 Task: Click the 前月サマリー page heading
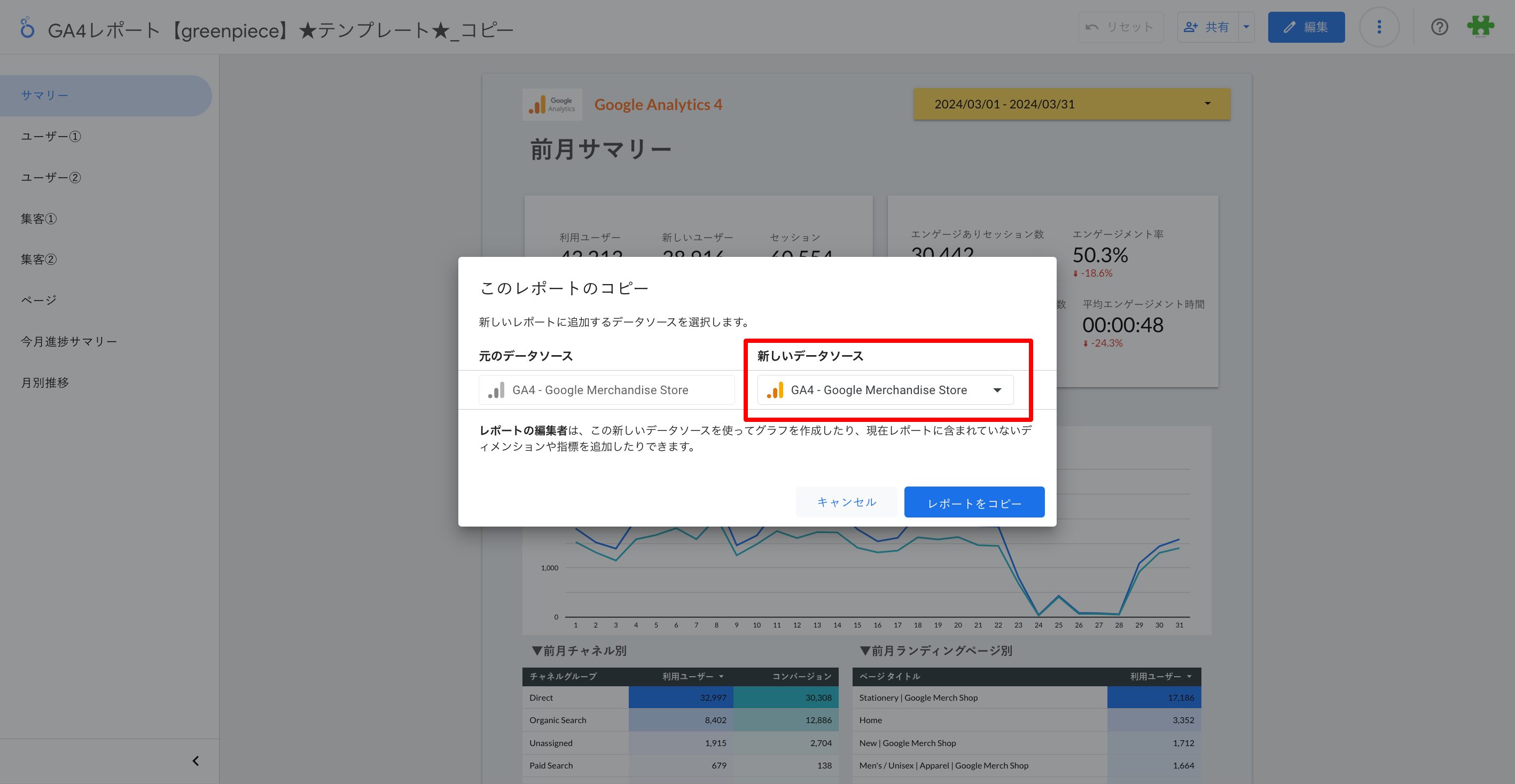click(x=600, y=150)
